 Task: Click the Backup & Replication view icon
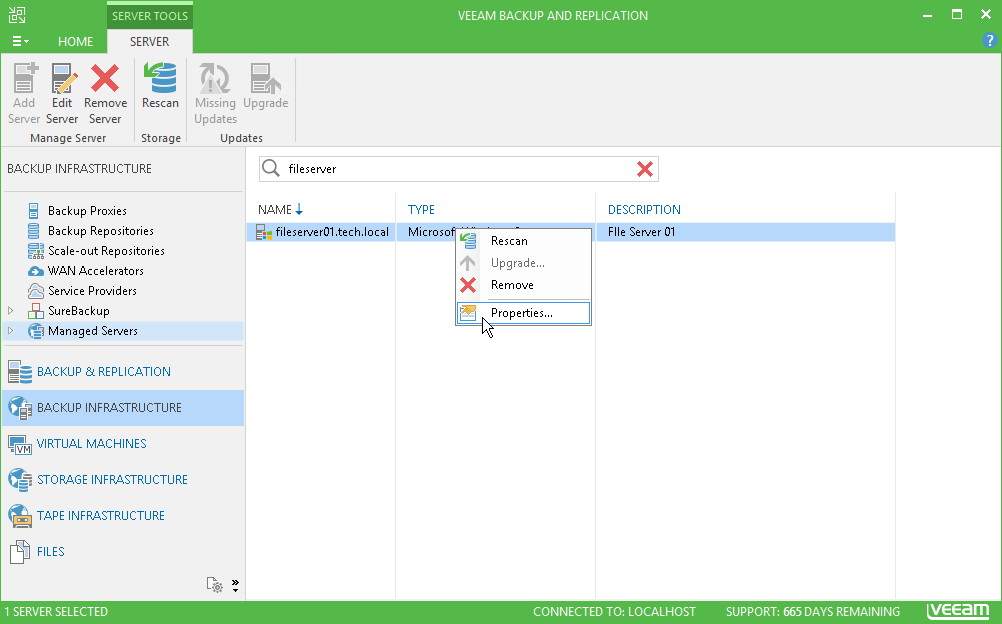point(20,372)
